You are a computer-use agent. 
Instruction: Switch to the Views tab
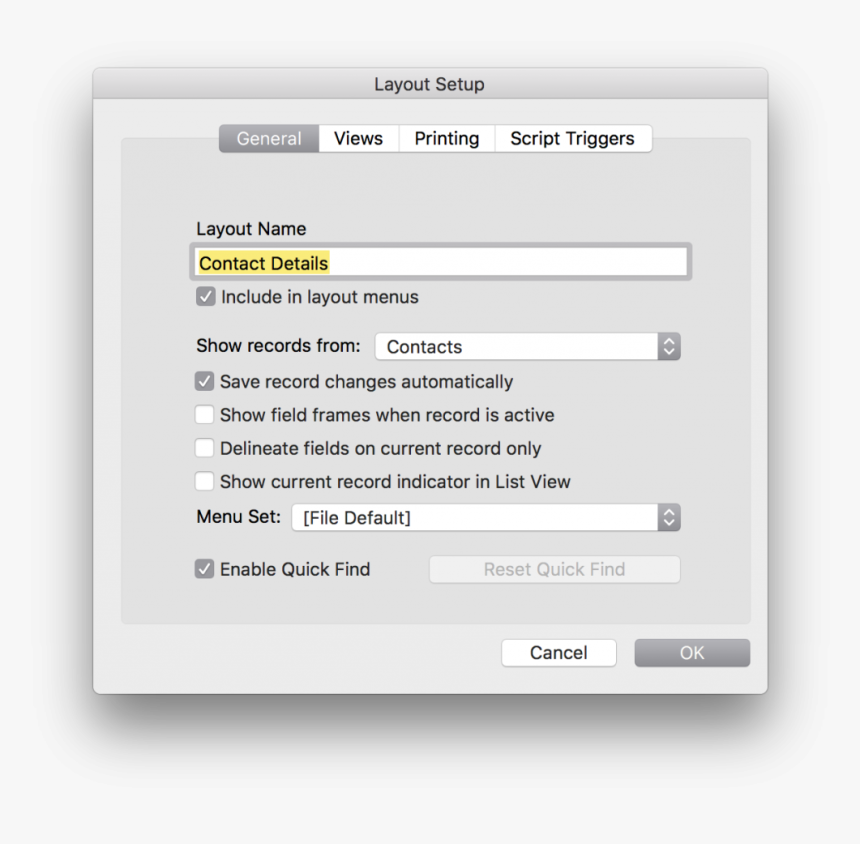pyautogui.click(x=357, y=138)
